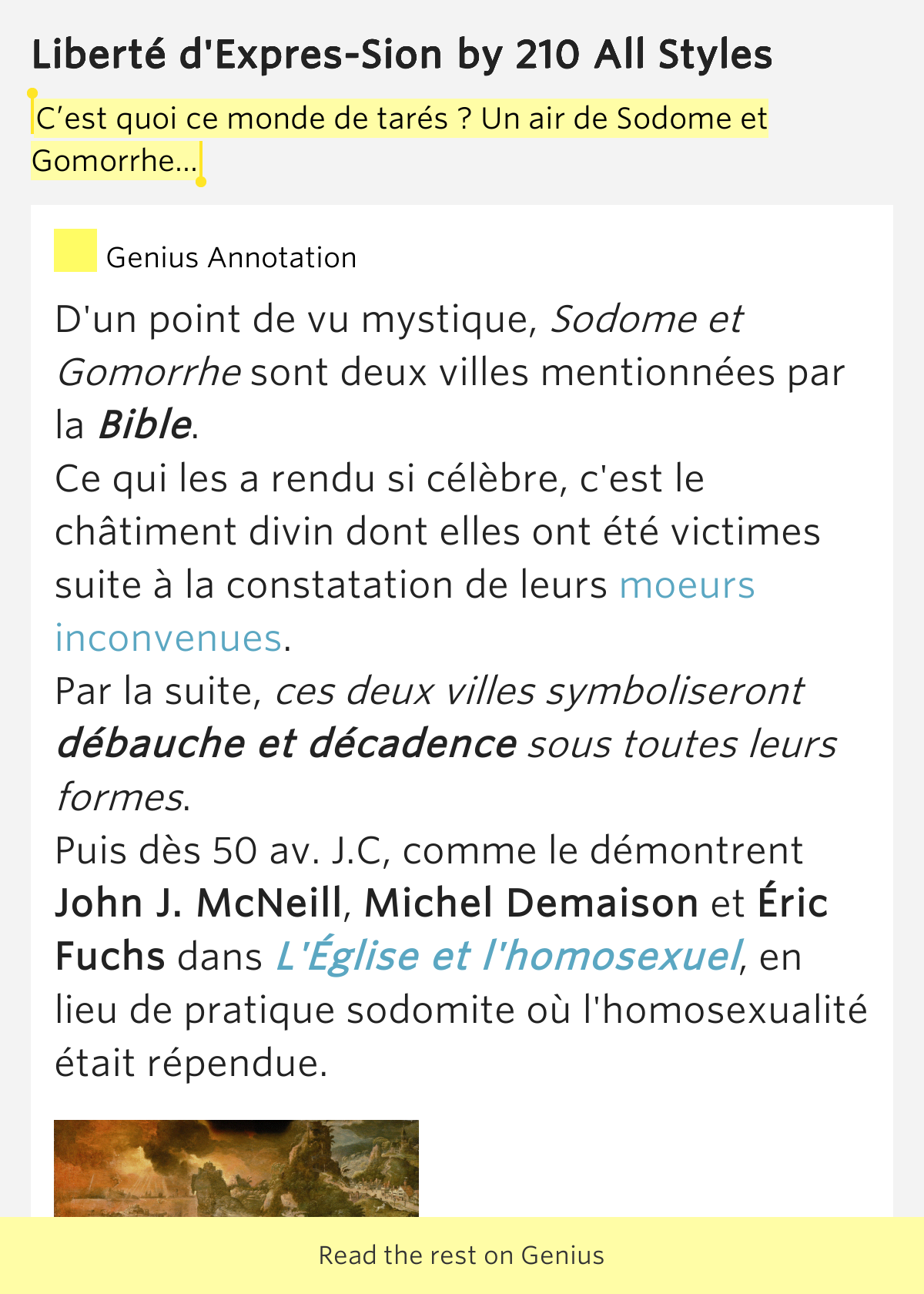Click the bold word Fuchs
This screenshot has height=1294, width=924.
click(x=110, y=957)
